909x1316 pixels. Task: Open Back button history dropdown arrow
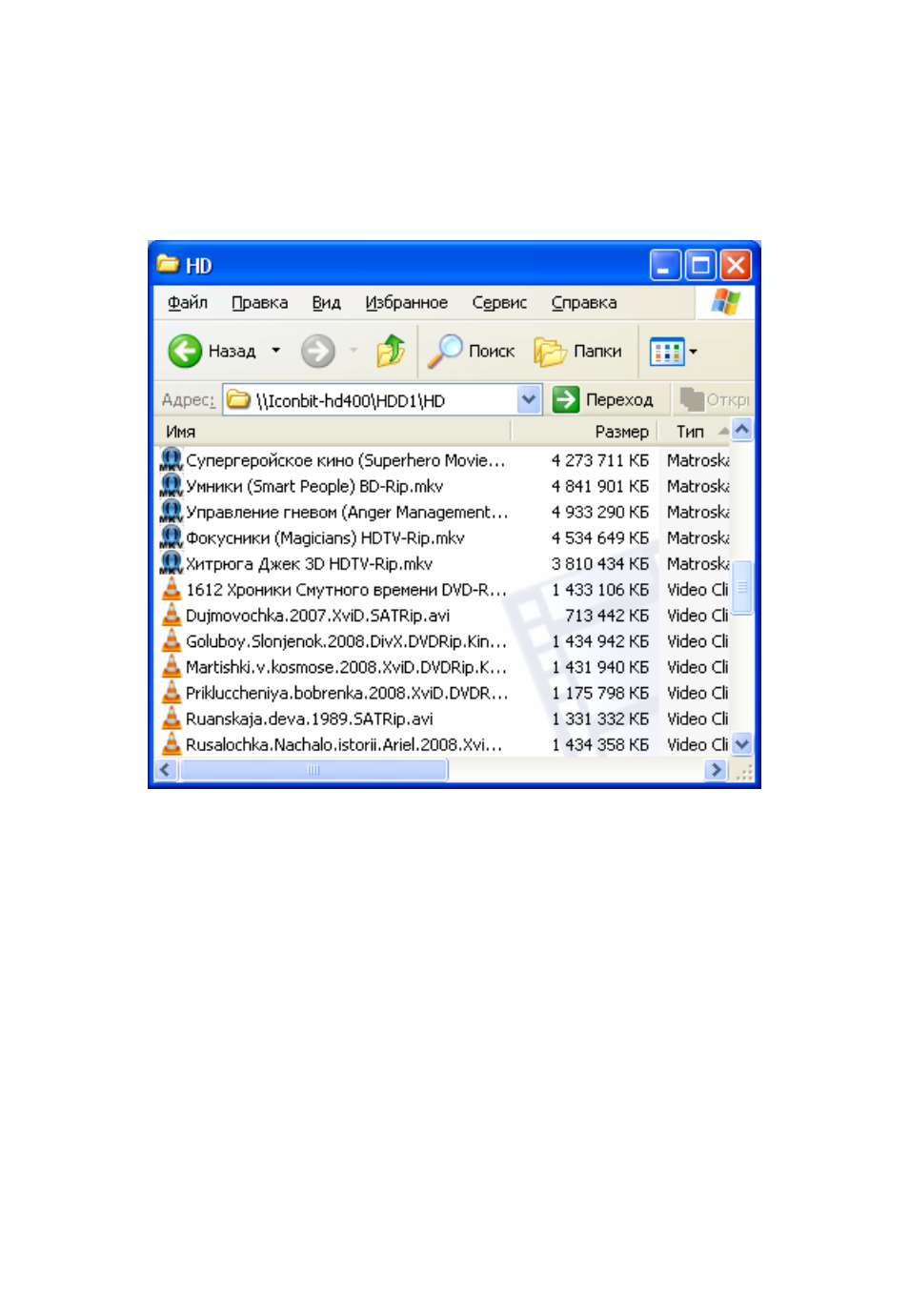[x=276, y=352]
